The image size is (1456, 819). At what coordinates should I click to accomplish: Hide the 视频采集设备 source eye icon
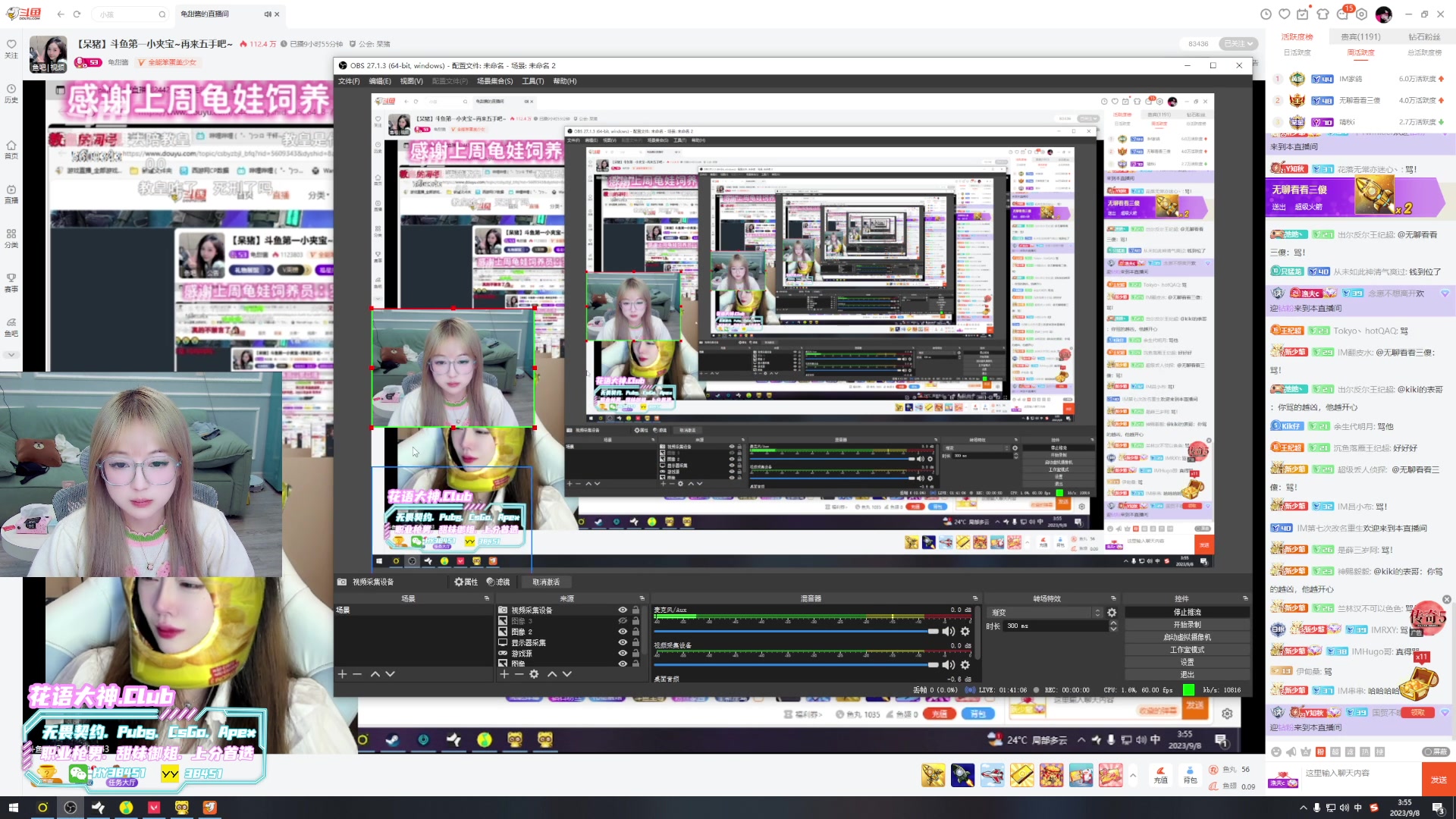(x=623, y=610)
